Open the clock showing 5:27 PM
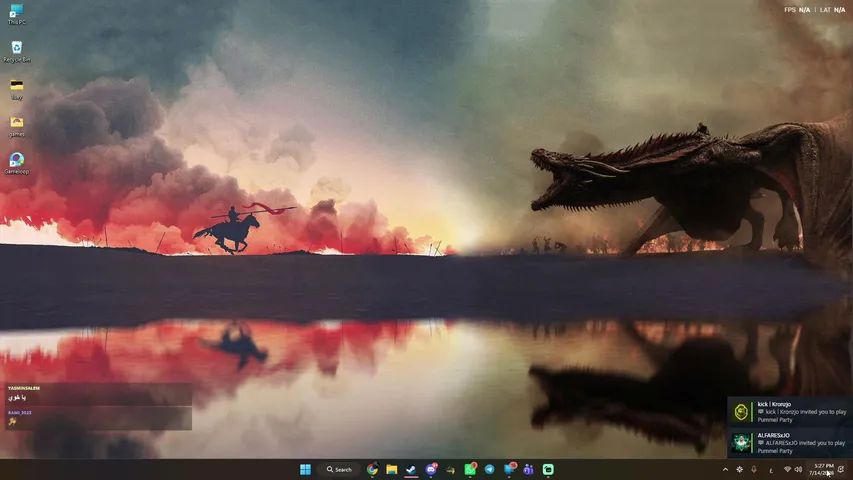853x480 pixels. pyautogui.click(x=821, y=469)
